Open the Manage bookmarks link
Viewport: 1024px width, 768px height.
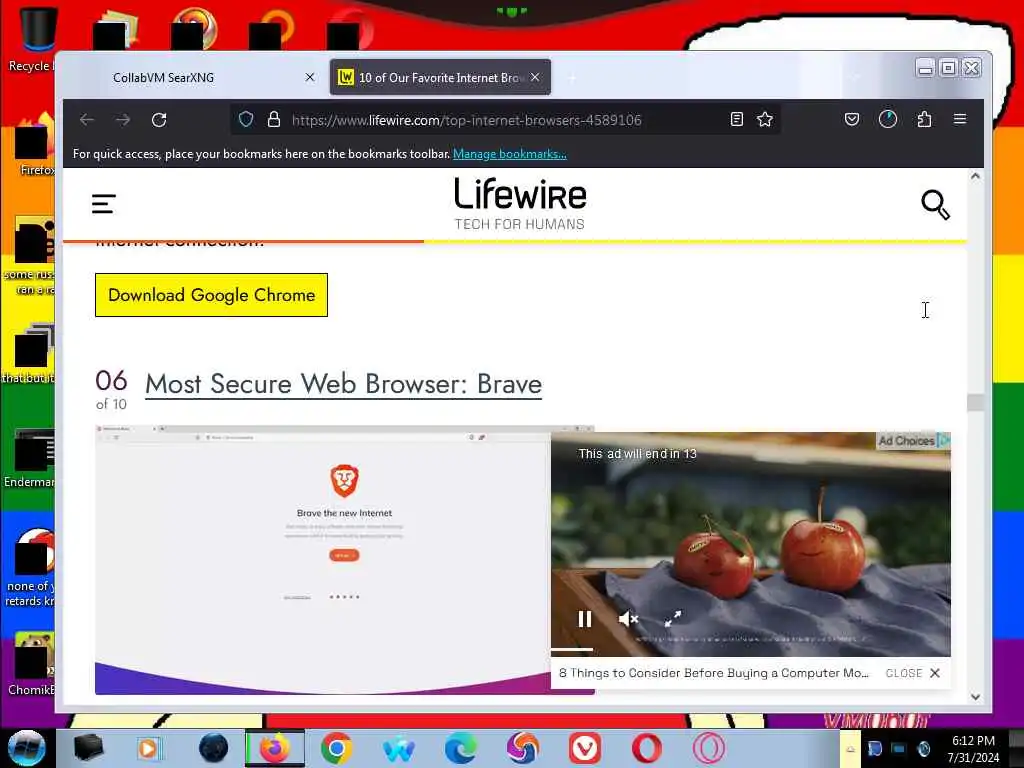(509, 154)
